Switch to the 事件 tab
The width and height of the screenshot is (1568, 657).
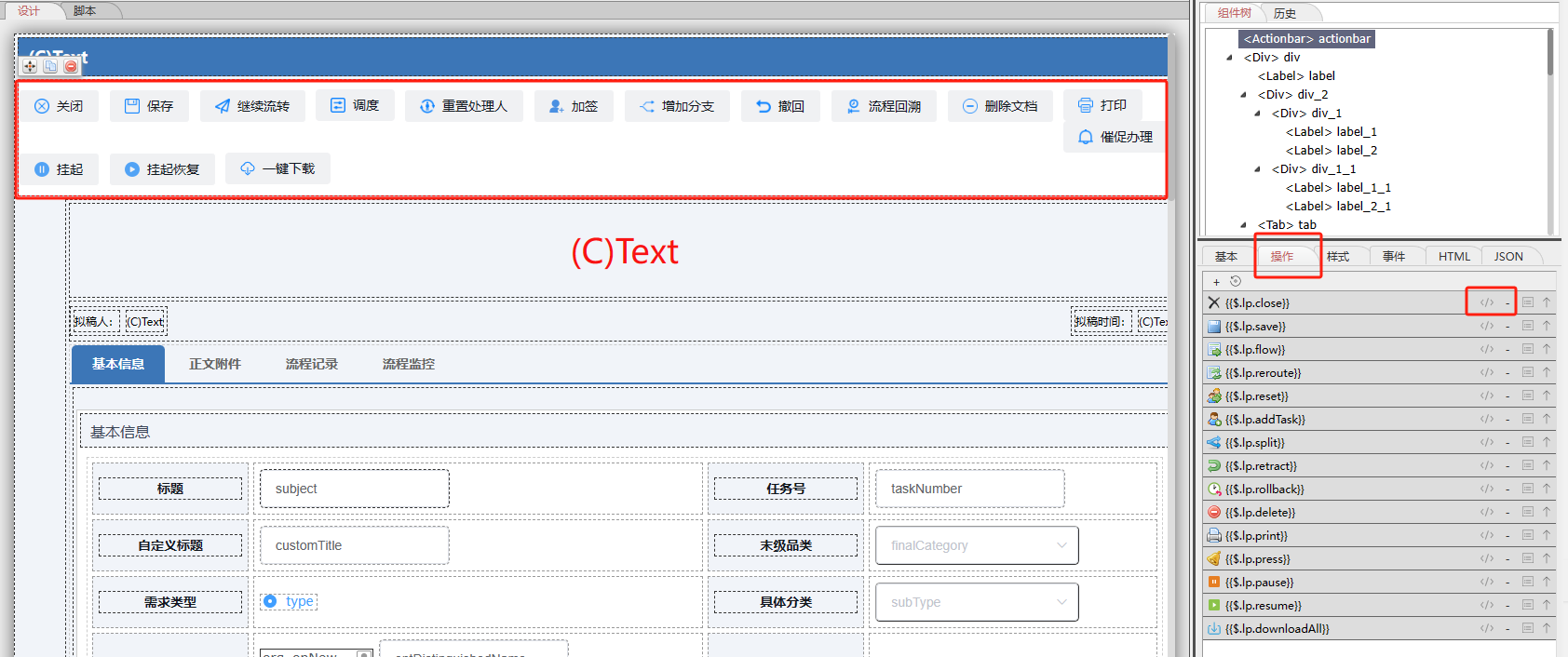1394,257
